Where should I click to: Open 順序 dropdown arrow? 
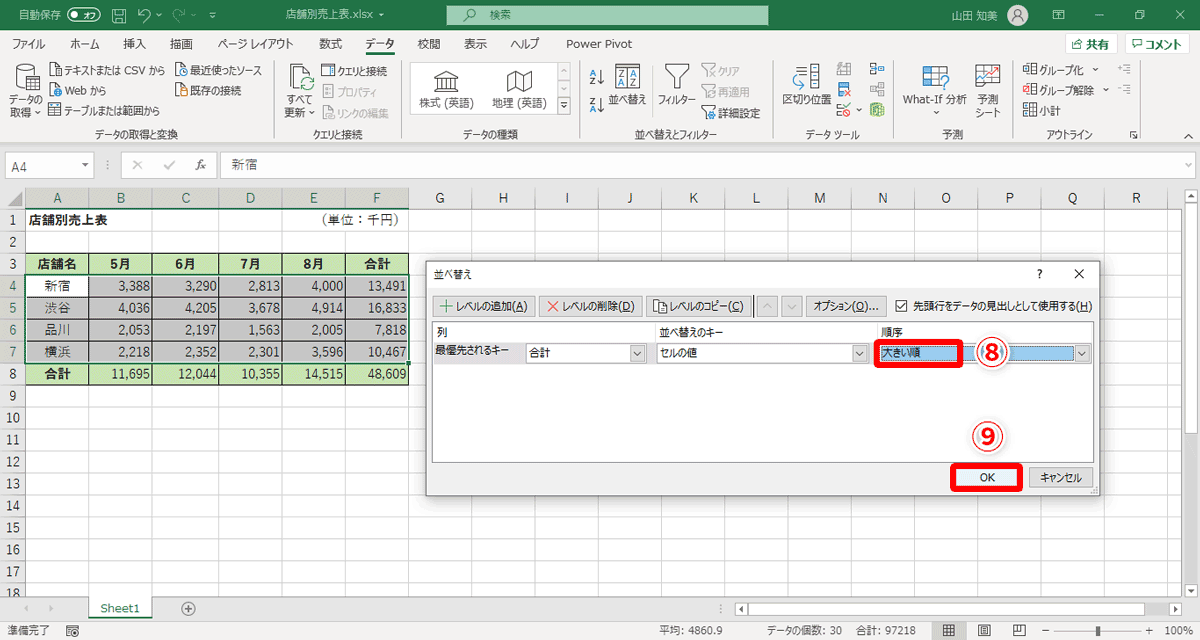click(1082, 353)
